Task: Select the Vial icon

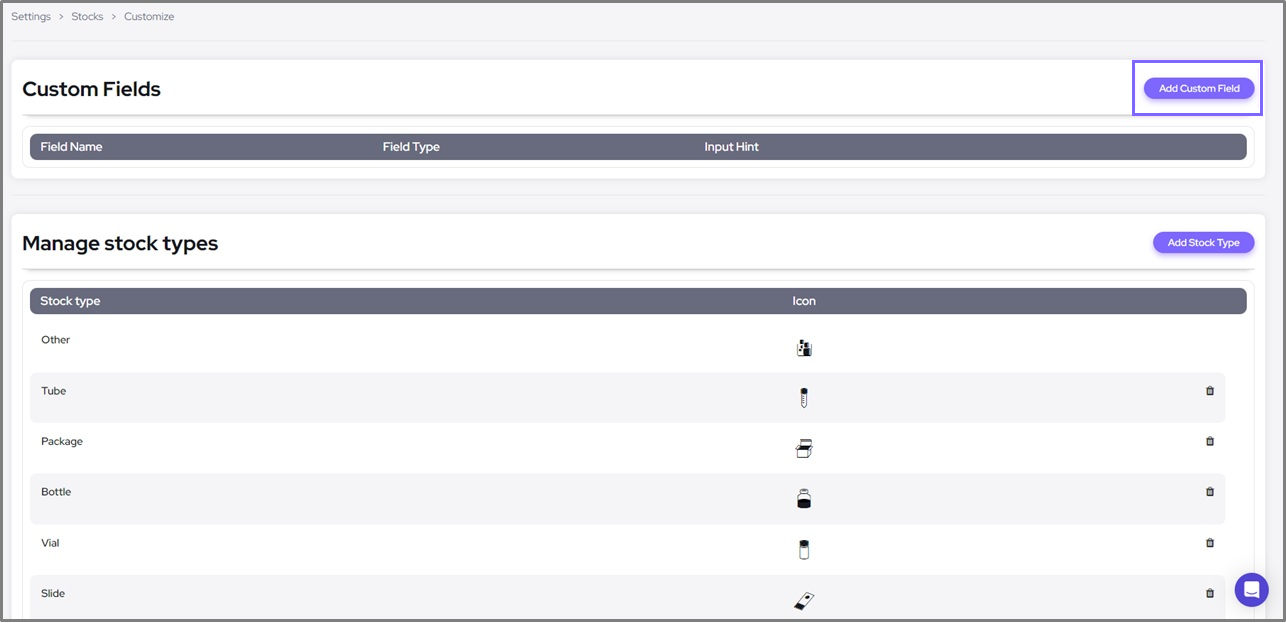Action: click(804, 550)
